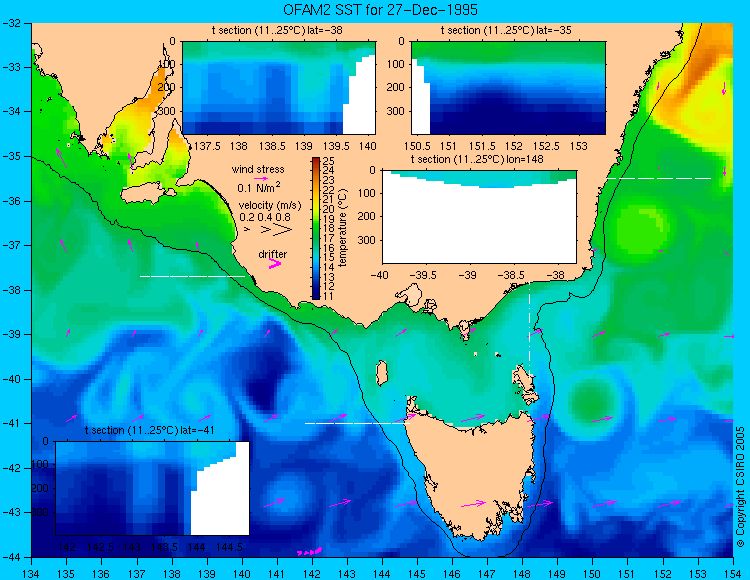
Task: Click the '-44' label on the main latitude axis
Action: tap(12, 558)
